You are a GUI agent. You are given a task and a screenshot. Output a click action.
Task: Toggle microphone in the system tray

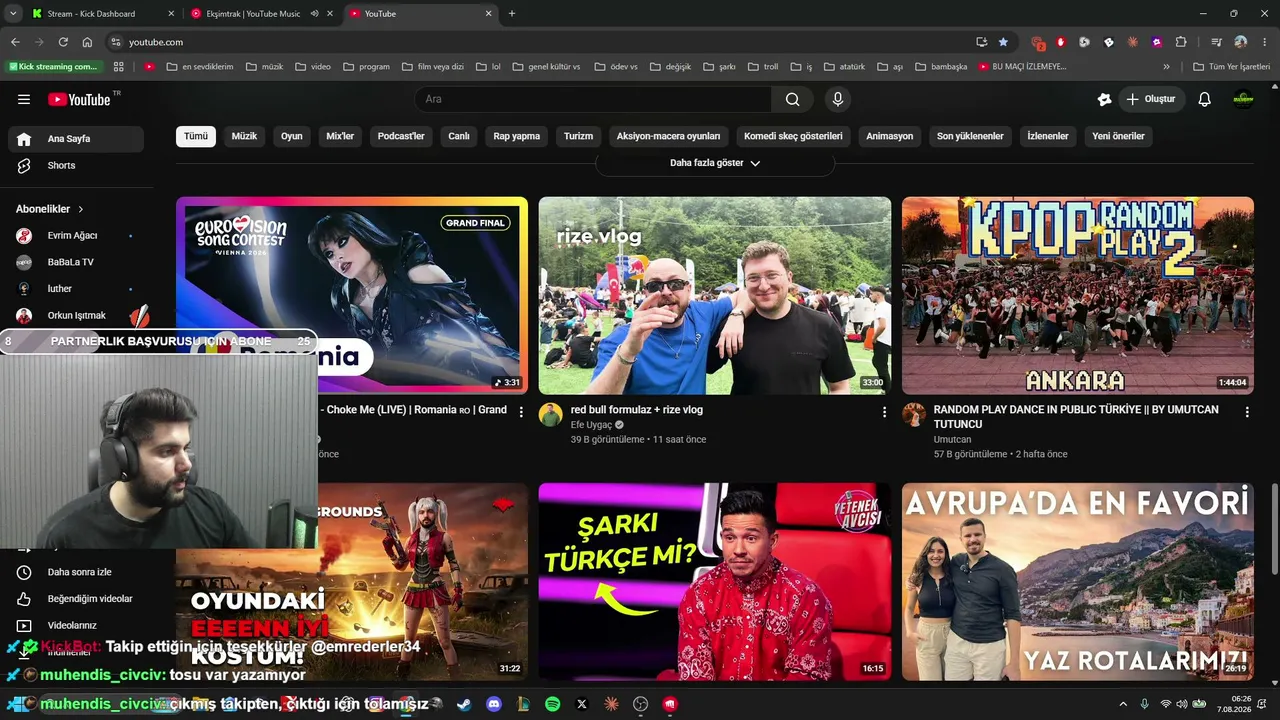pos(1145,704)
